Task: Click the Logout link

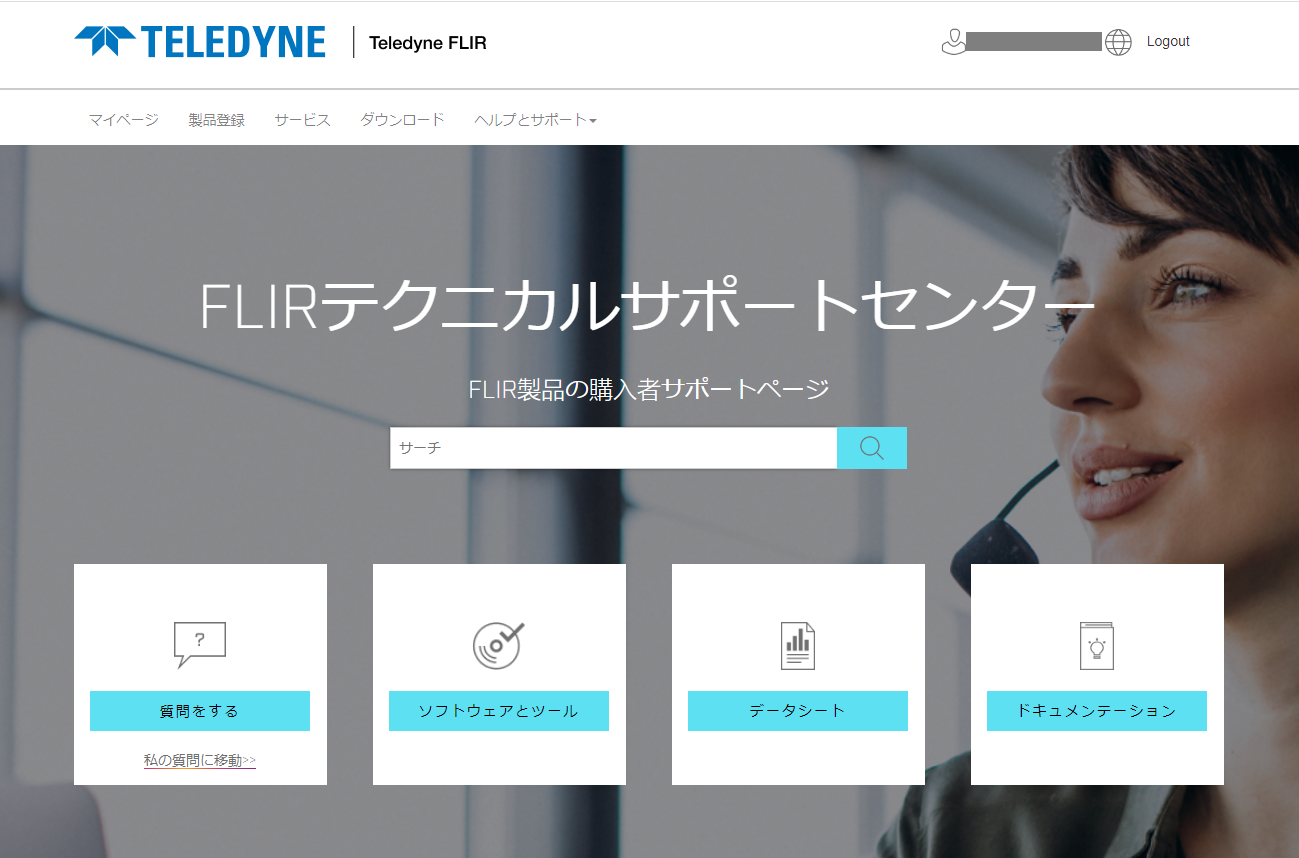Action: (x=1168, y=42)
